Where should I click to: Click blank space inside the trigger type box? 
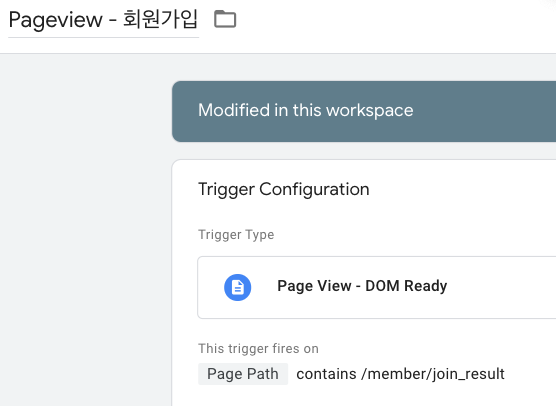coord(504,287)
